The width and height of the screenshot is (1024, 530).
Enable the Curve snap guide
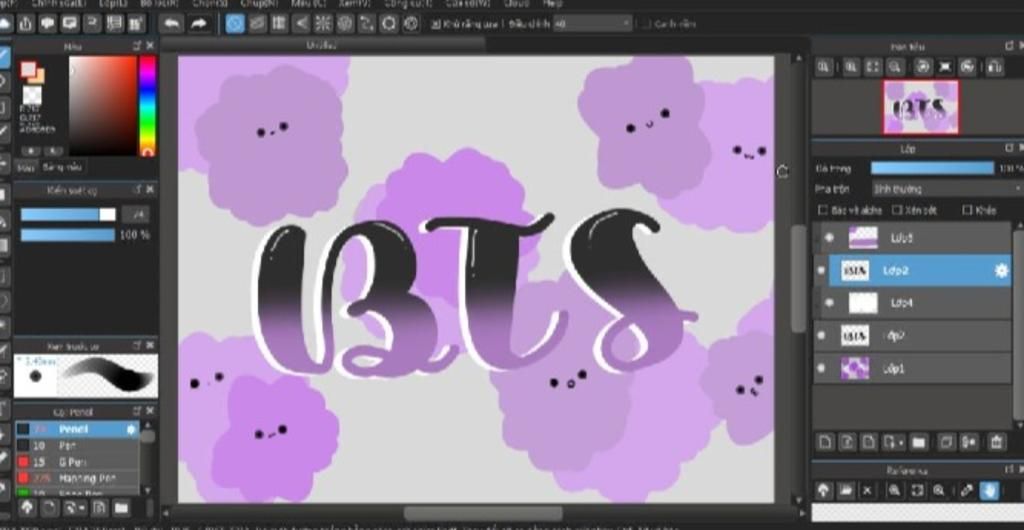click(x=367, y=24)
